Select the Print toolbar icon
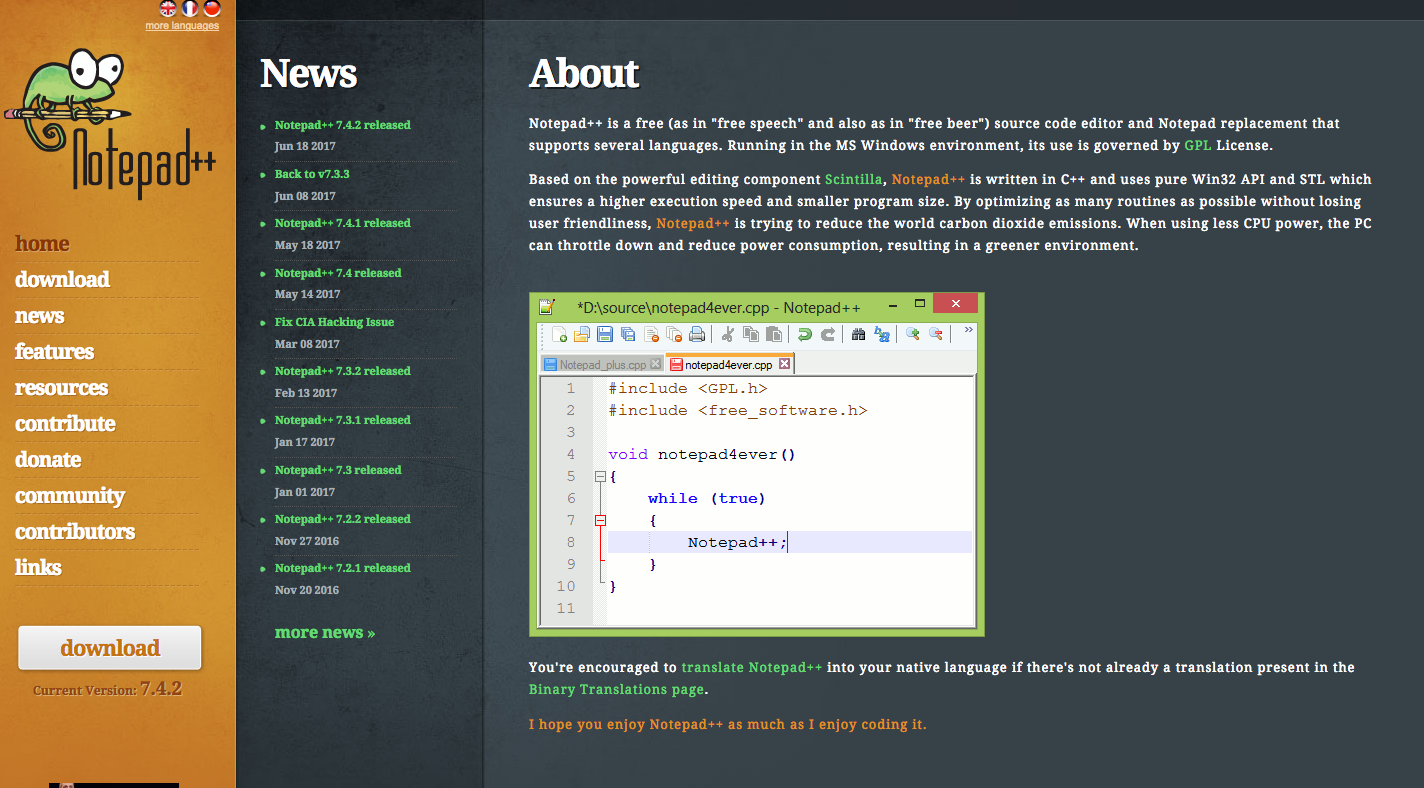This screenshot has width=1424, height=788. point(697,334)
